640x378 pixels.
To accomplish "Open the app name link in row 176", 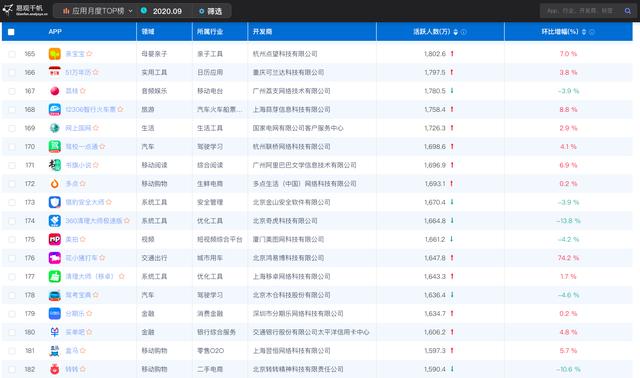I will pos(82,258).
